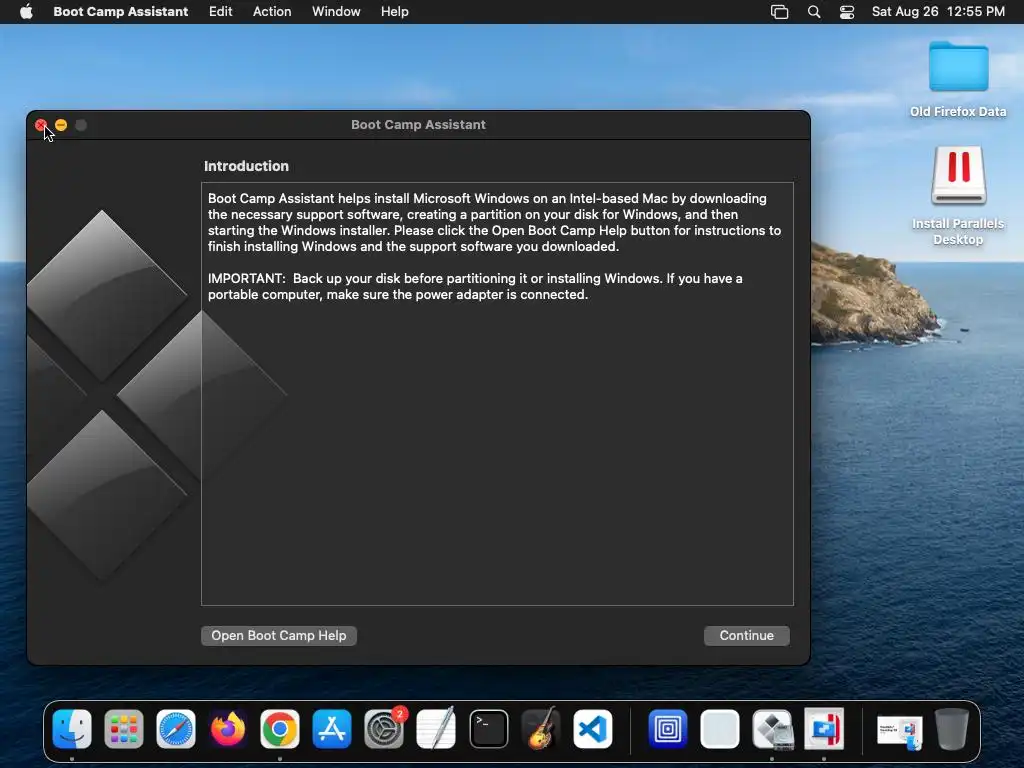The height and width of the screenshot is (768, 1024).
Task: Open Trash from the Dock
Action: tap(952, 729)
